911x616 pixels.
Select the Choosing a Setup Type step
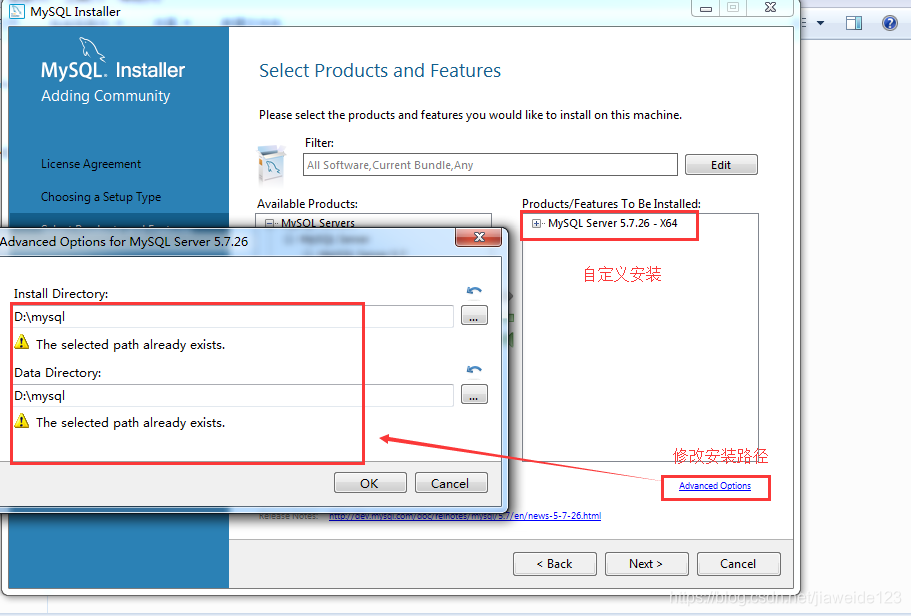101,197
